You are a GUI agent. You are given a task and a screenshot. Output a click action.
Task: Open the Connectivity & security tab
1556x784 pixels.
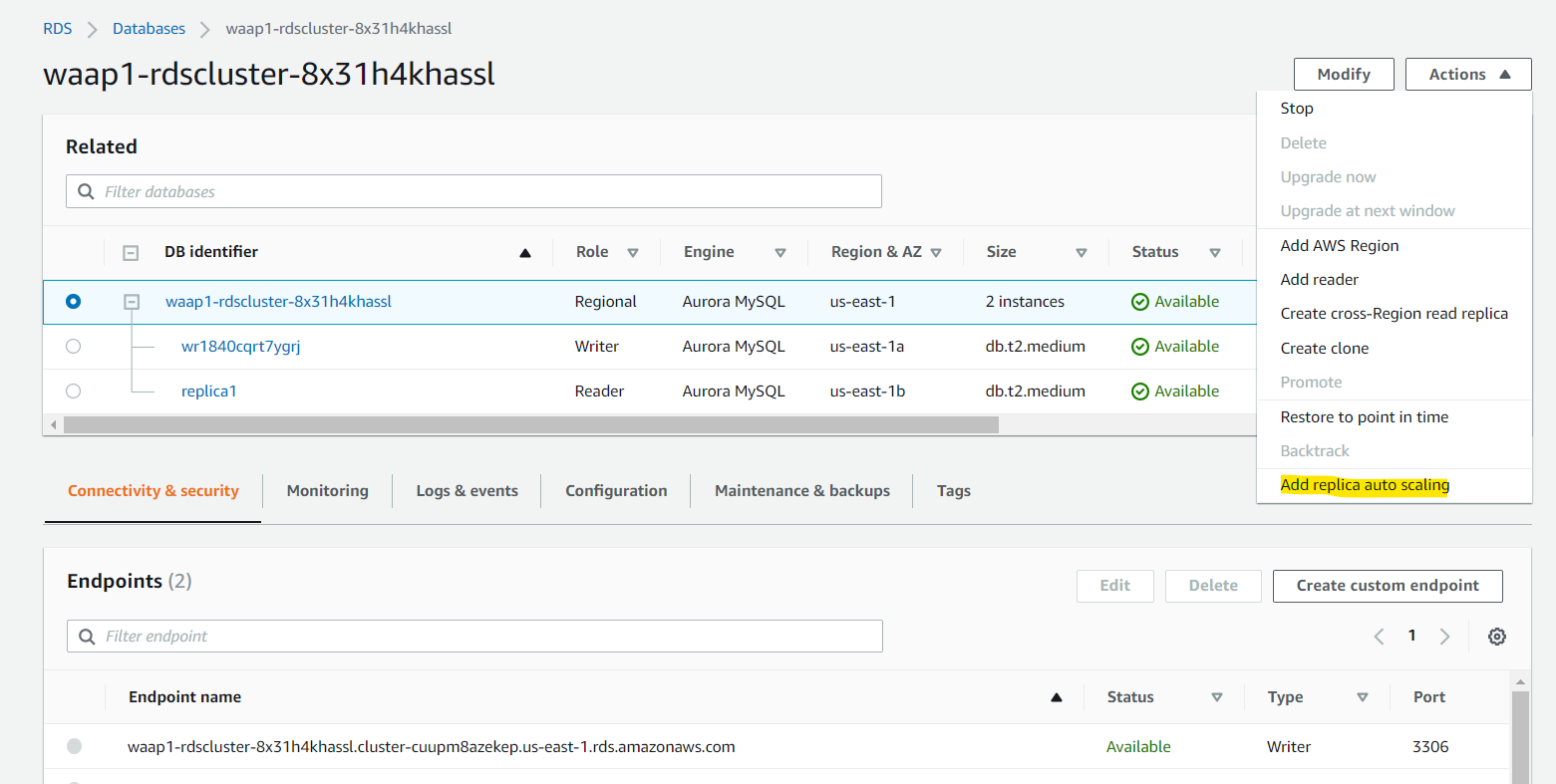(x=154, y=491)
